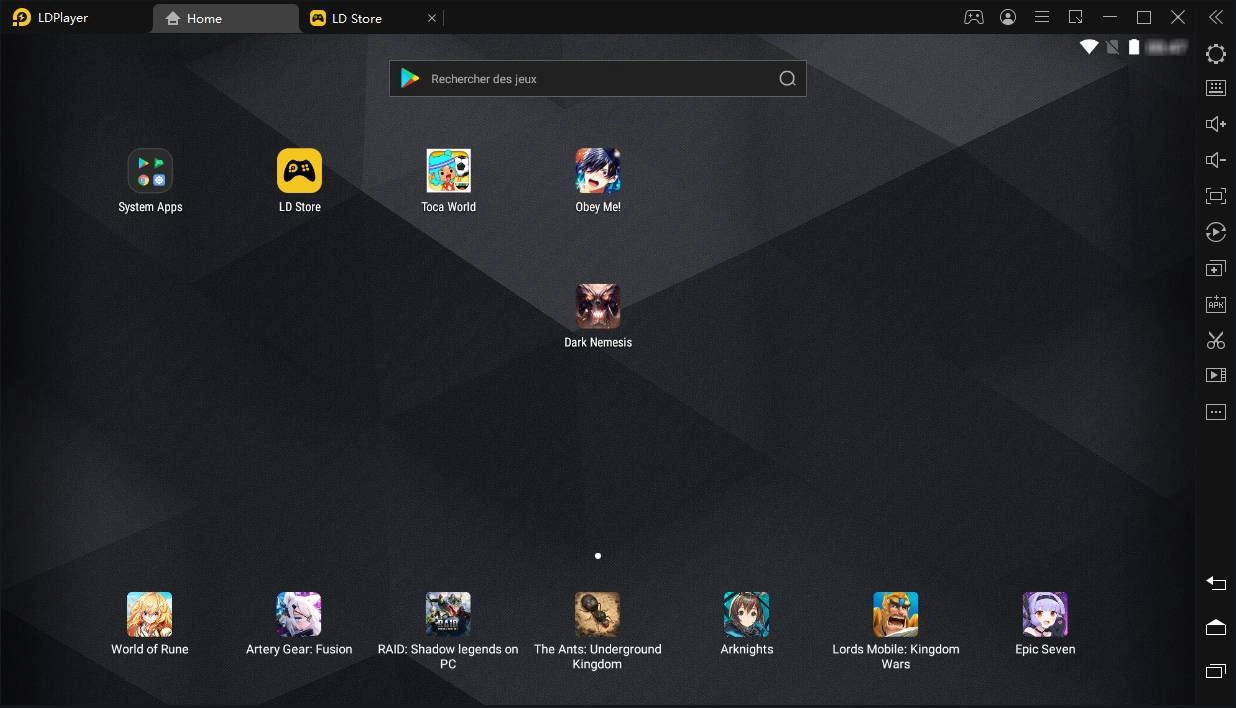1236x708 pixels.
Task: Click the scissors screenshot icon
Action: 1216,341
